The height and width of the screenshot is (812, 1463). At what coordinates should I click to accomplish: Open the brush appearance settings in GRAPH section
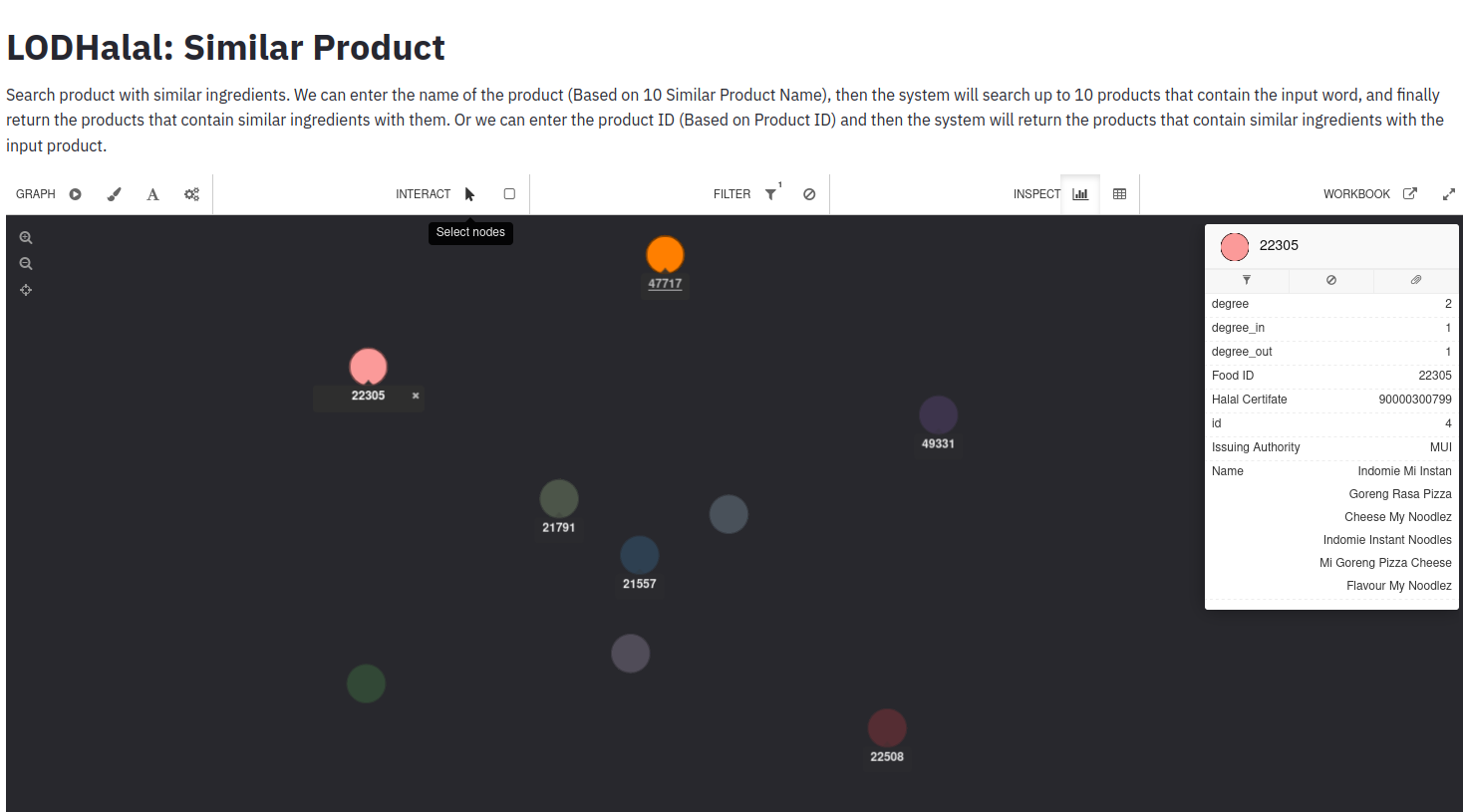pyautogui.click(x=114, y=193)
